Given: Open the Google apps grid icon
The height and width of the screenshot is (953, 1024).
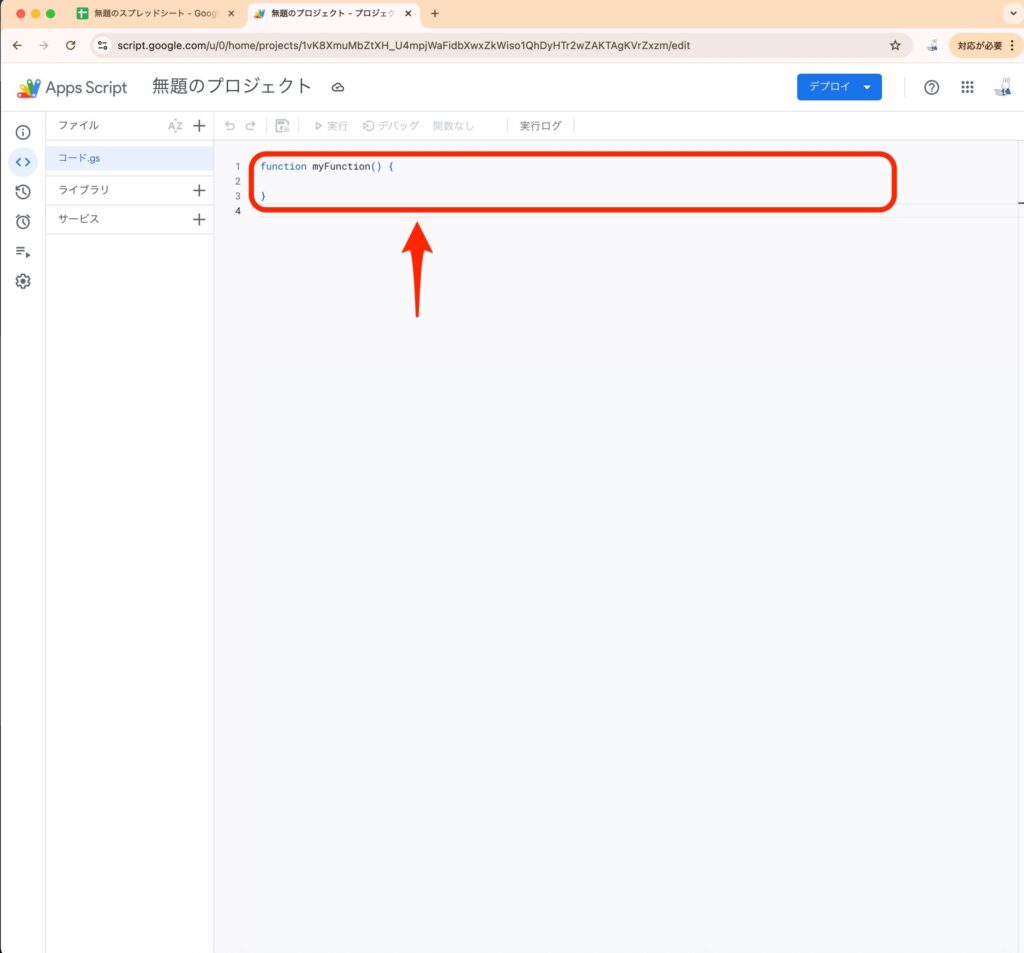Looking at the screenshot, I should pos(967,87).
